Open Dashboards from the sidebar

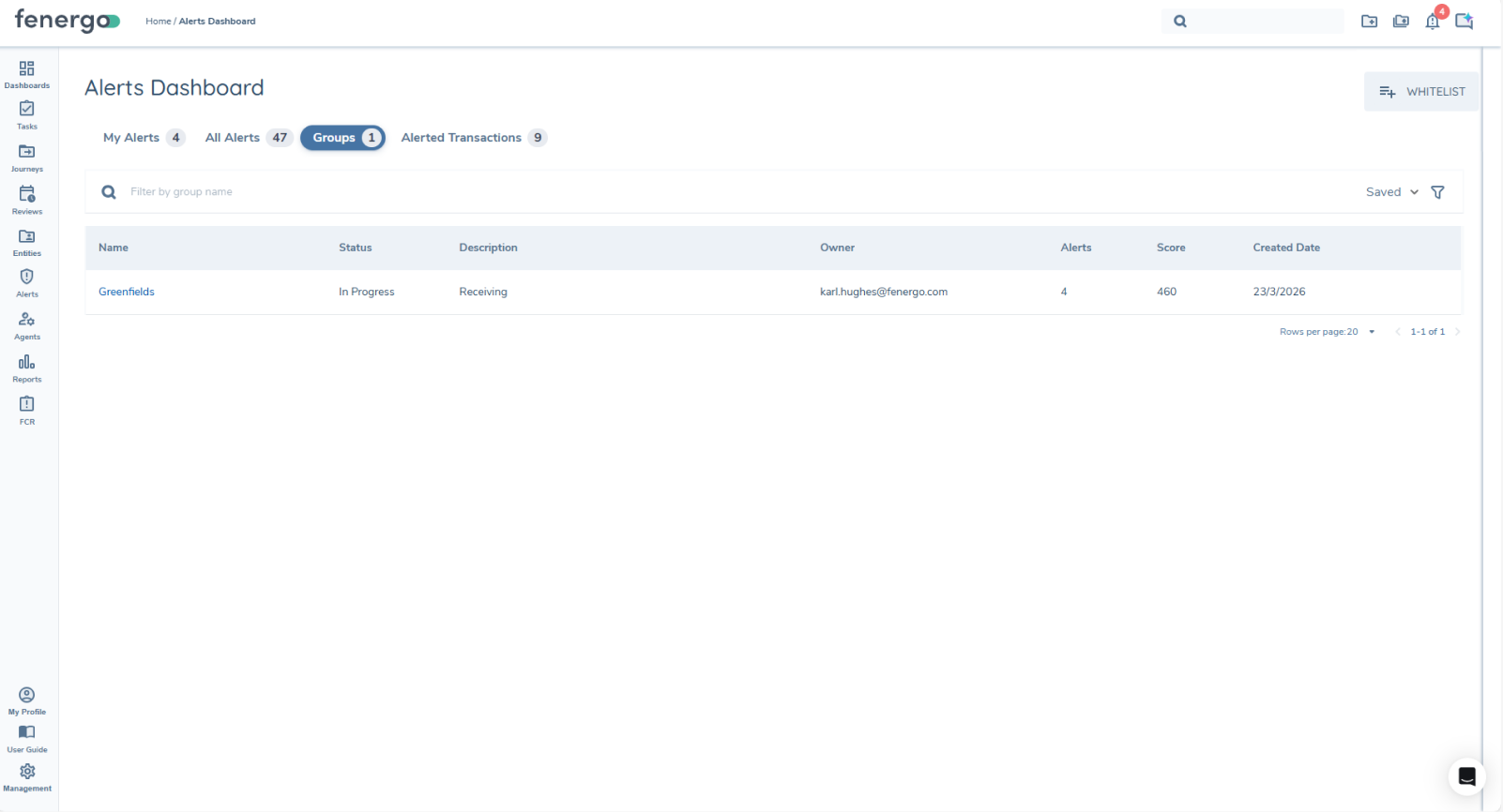point(26,74)
